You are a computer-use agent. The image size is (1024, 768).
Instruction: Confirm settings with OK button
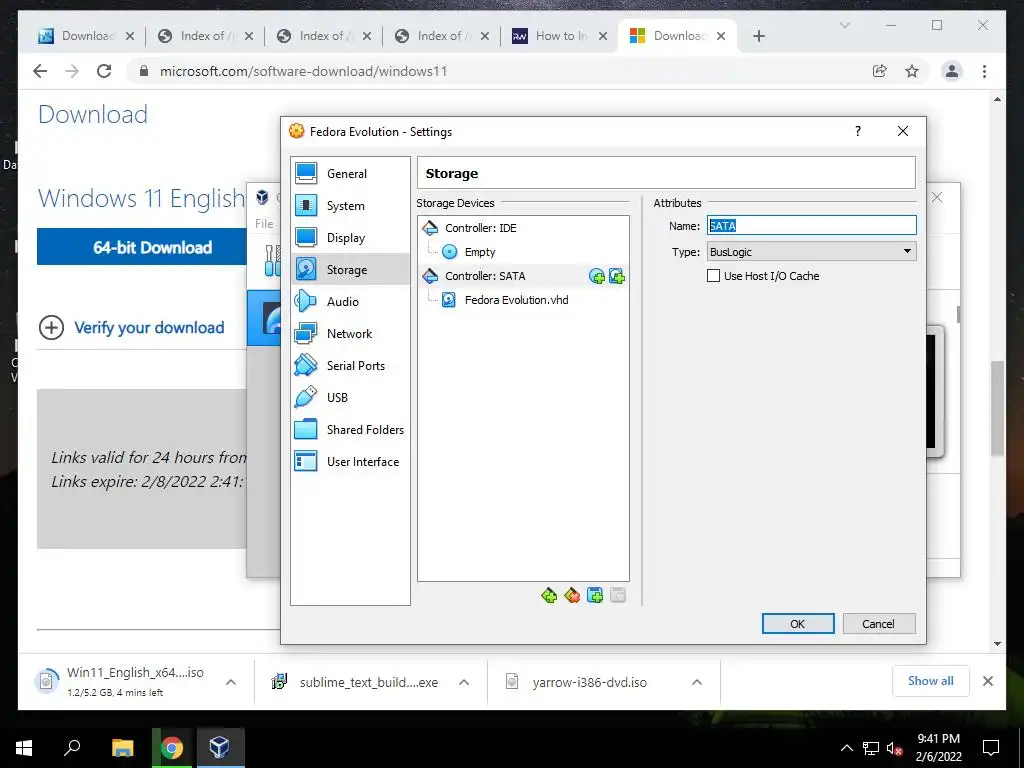click(798, 624)
